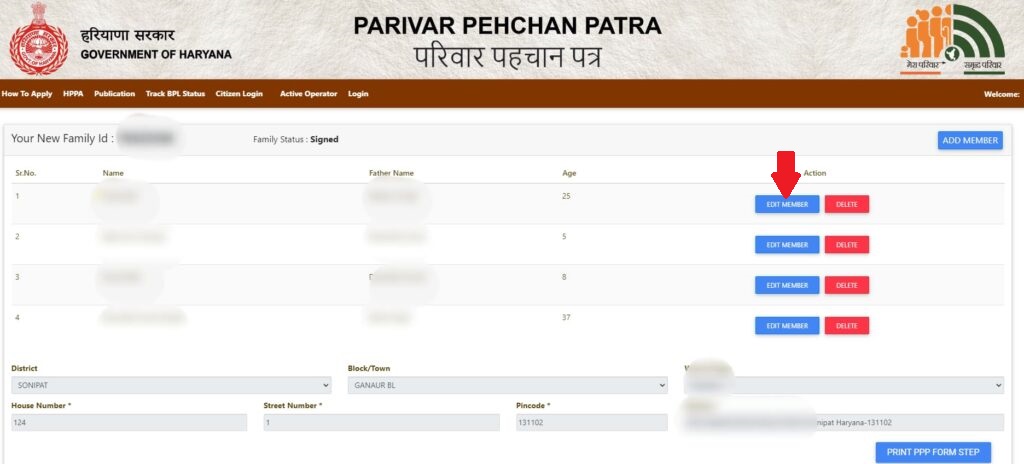Edit member in row 4 aged 37
Screen dimensions: 1024x464
coord(787,325)
